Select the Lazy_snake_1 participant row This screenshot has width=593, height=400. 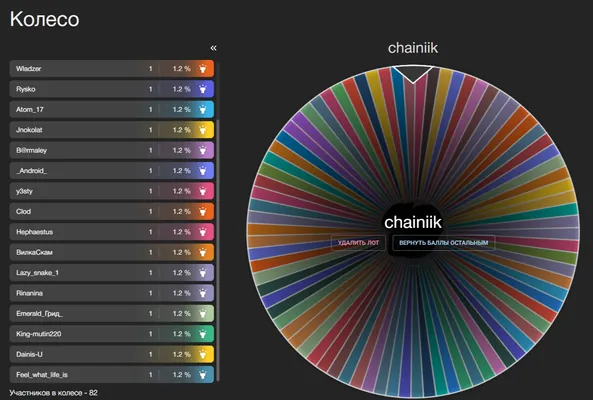tap(112, 273)
